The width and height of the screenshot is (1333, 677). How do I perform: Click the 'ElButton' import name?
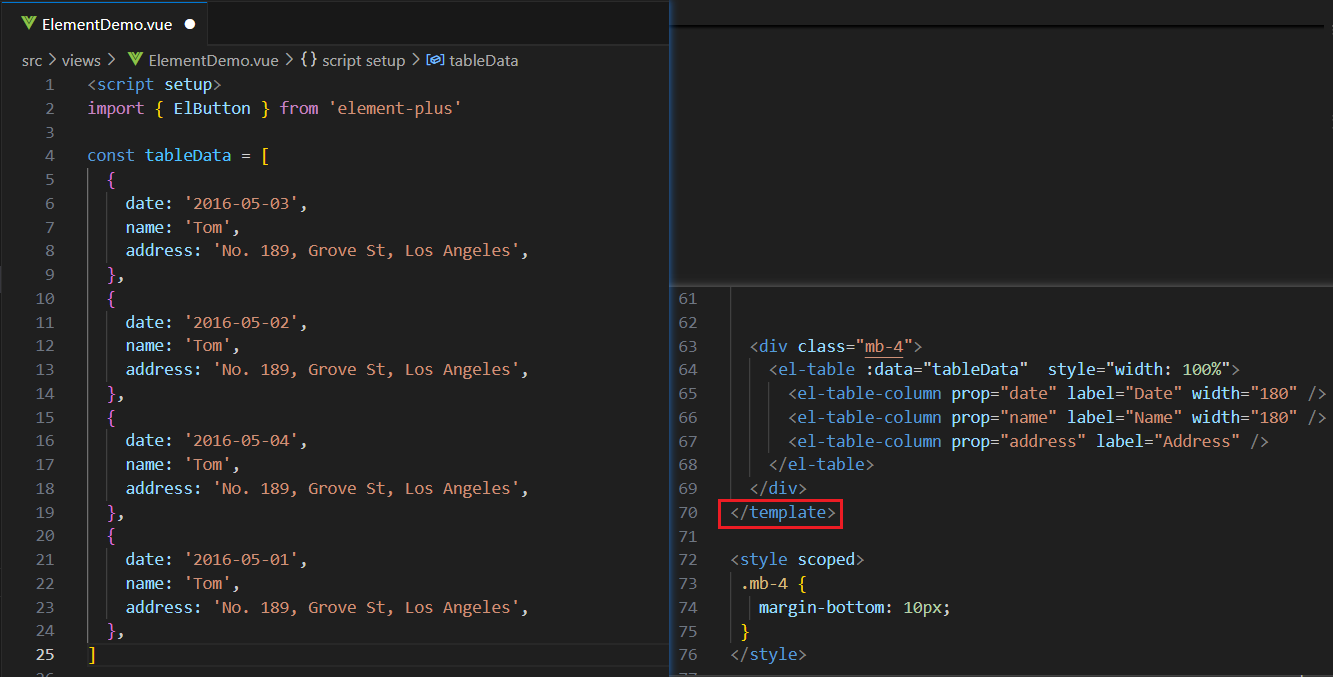pyautogui.click(x=212, y=108)
